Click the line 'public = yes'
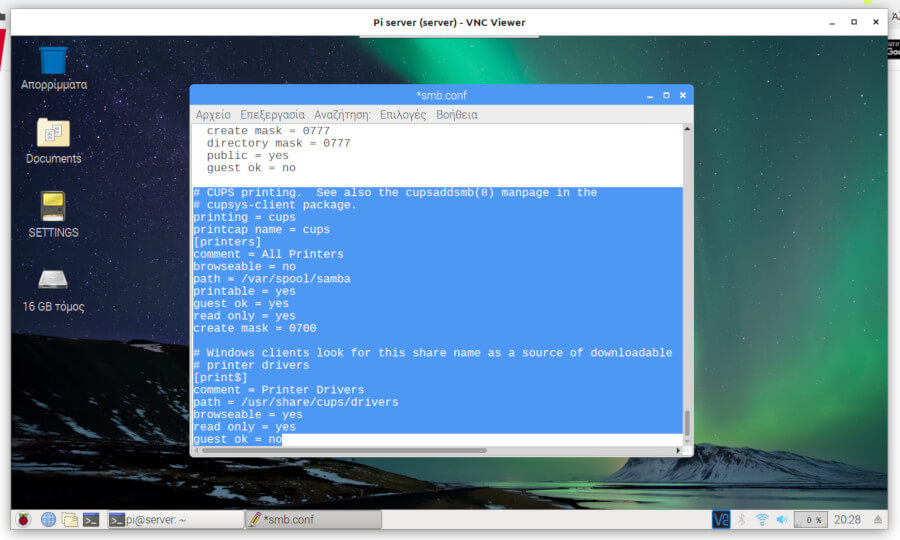 pyautogui.click(x=247, y=156)
